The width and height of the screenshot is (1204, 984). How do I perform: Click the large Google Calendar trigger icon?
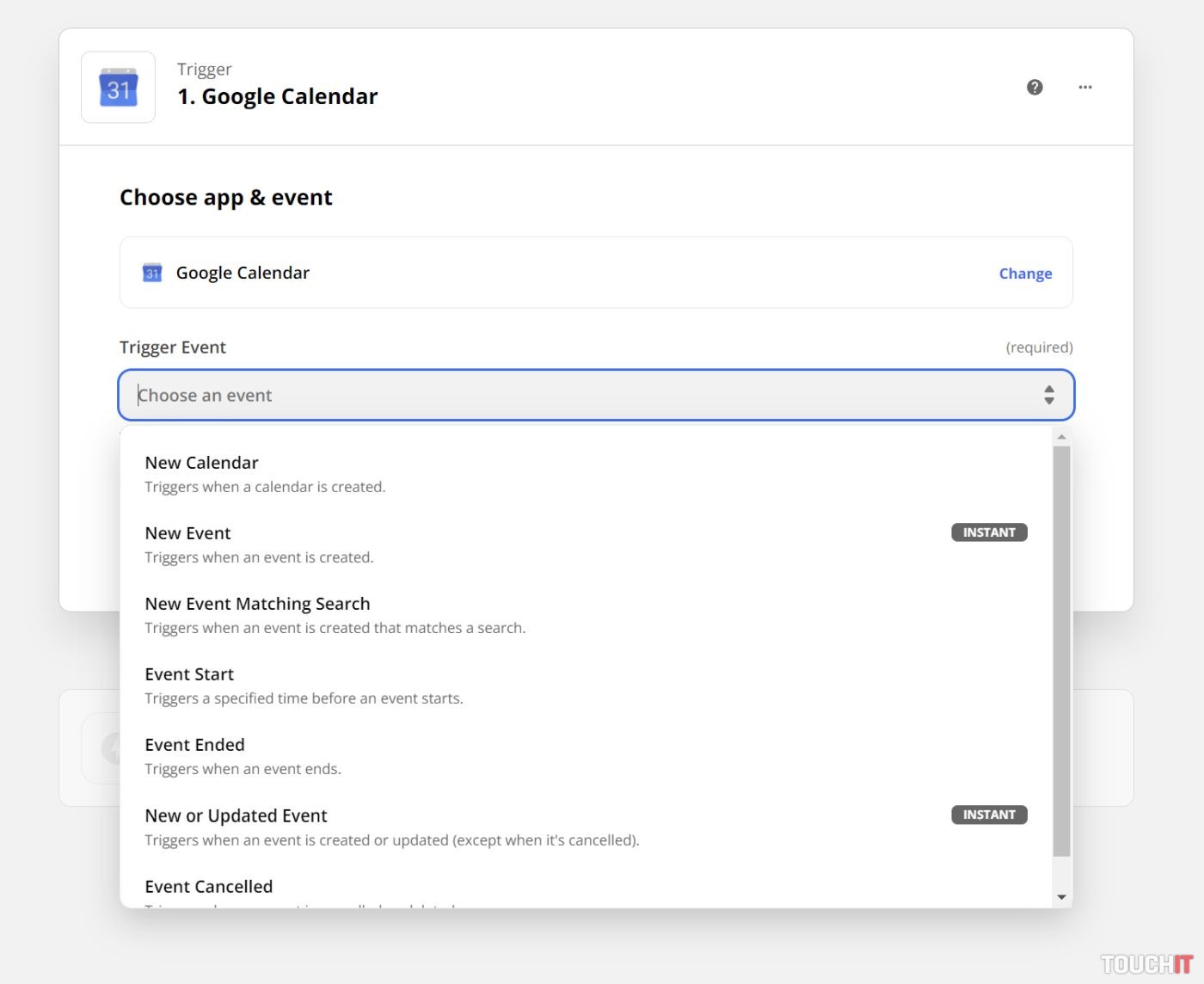(x=118, y=88)
